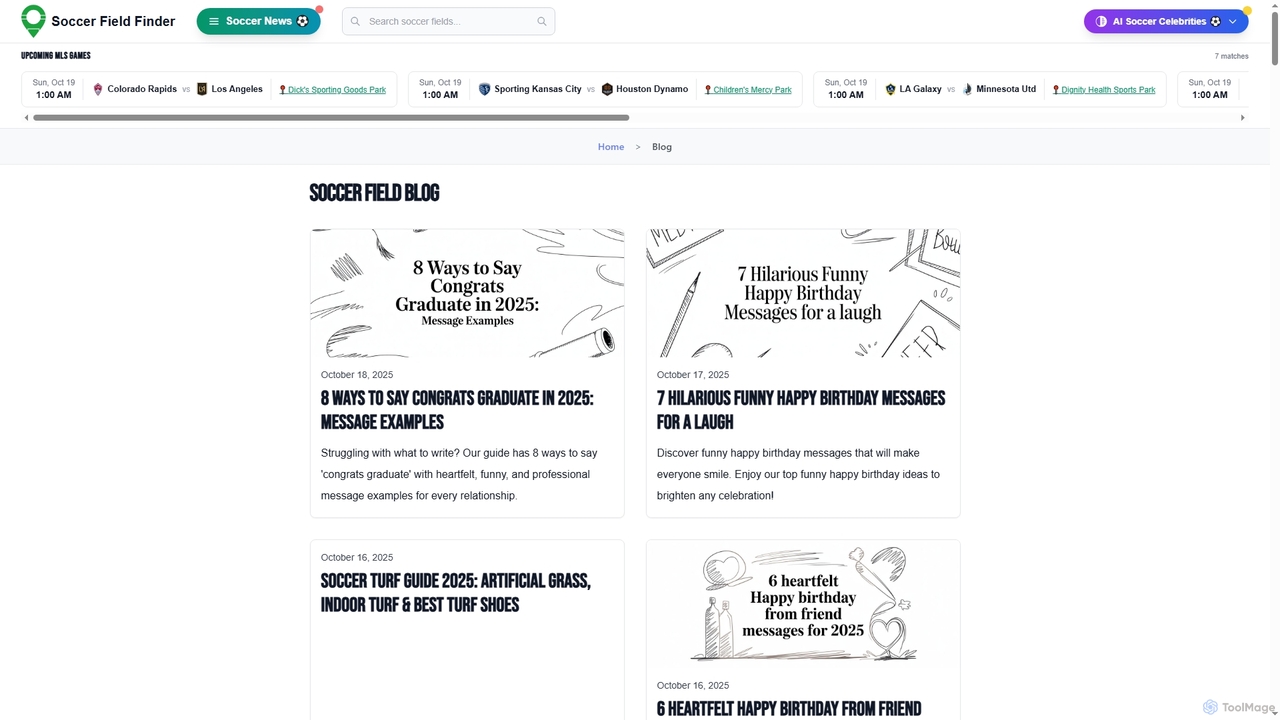Open 'Soccer Turf Guide 2025' headline

tap(456, 593)
